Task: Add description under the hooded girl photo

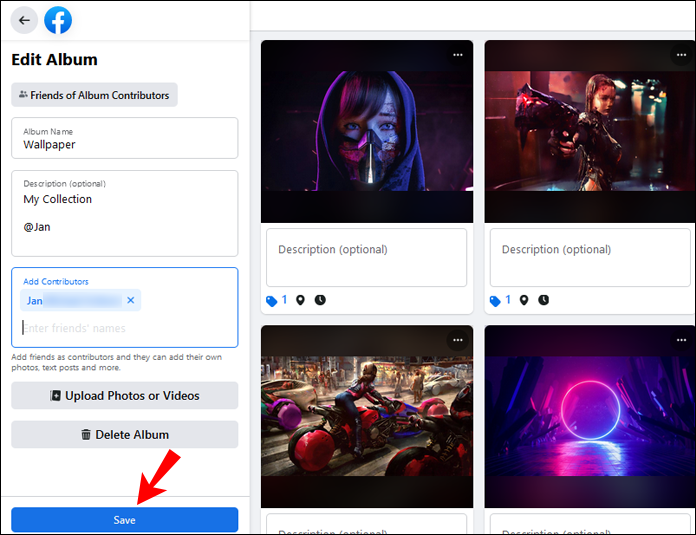Action: point(367,258)
